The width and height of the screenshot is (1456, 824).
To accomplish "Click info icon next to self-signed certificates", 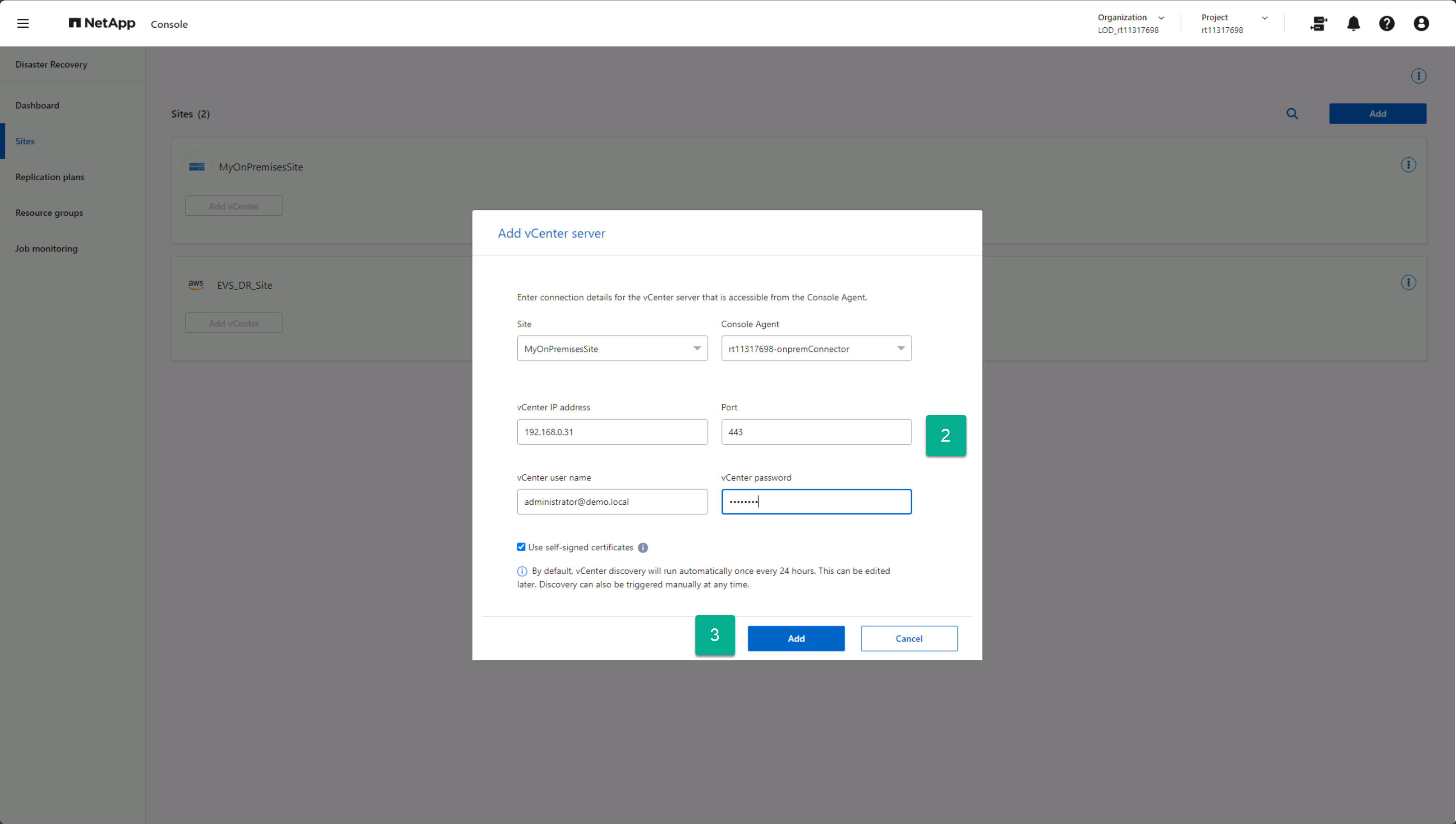I will 643,547.
